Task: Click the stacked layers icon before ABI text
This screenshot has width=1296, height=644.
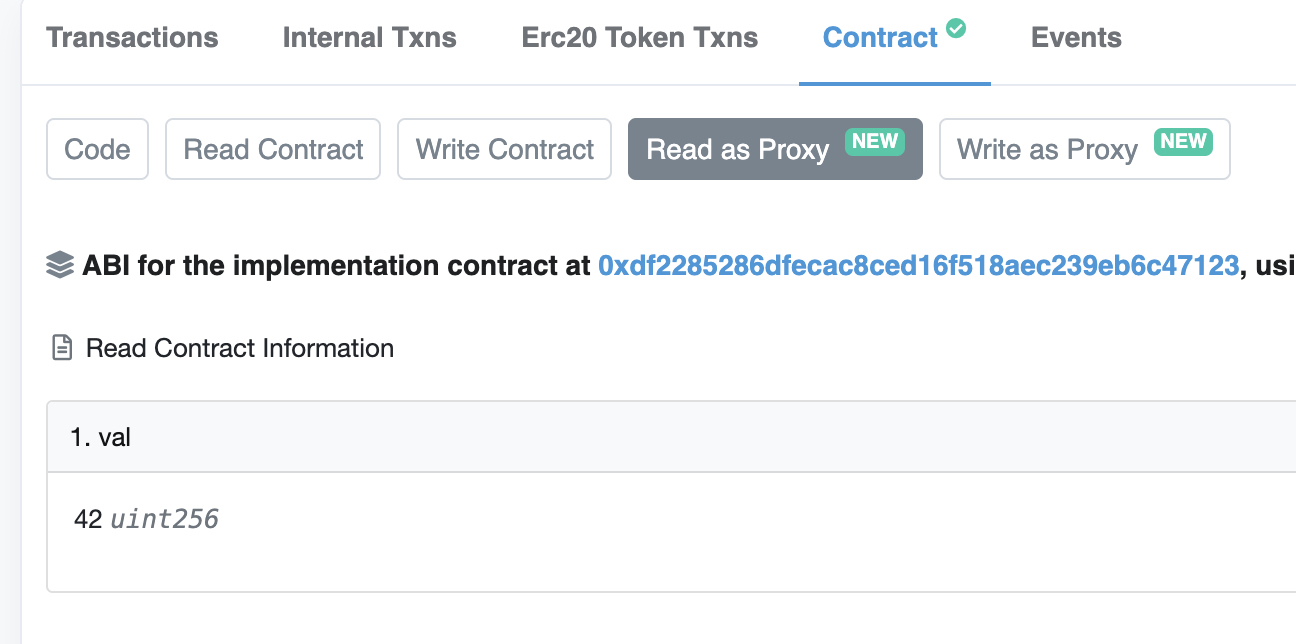Action: click(60, 266)
